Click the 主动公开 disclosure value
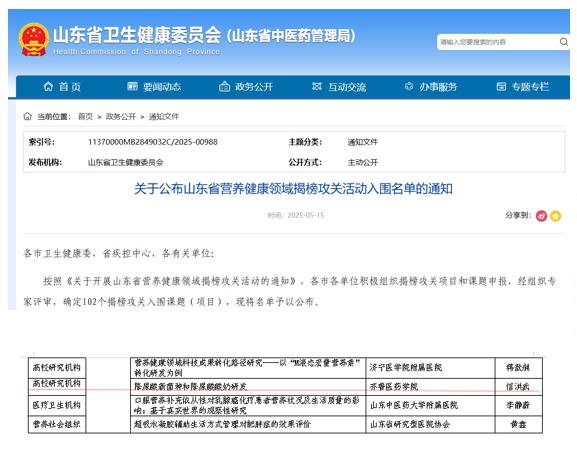Image resolution: width=577 pixels, height=455 pixels. (x=363, y=162)
